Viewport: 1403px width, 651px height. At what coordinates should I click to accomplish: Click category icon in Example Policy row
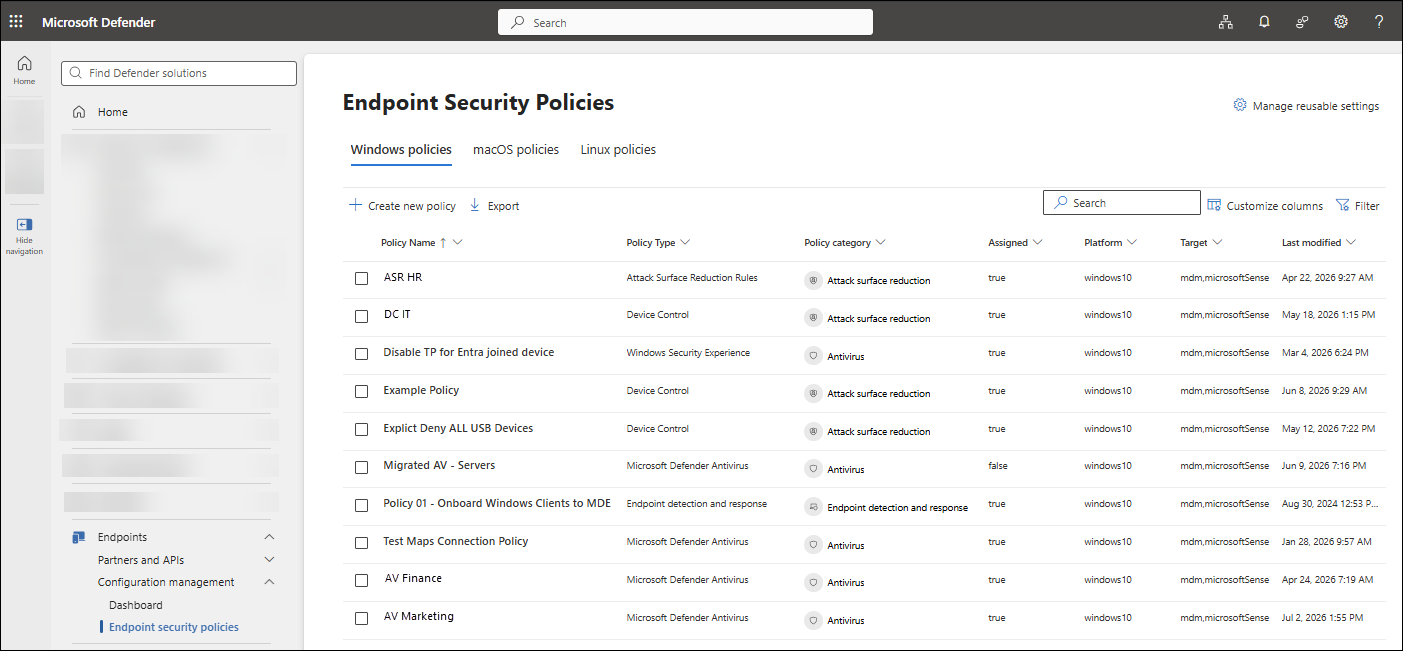coord(813,393)
